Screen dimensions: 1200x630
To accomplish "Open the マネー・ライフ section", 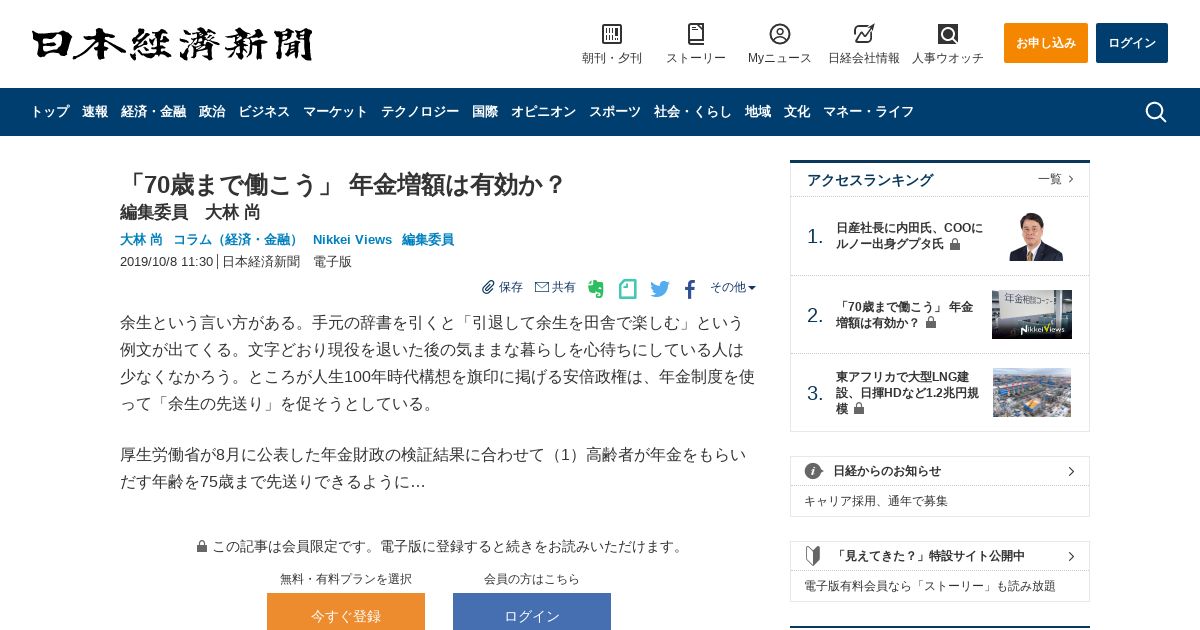I will 868,112.
